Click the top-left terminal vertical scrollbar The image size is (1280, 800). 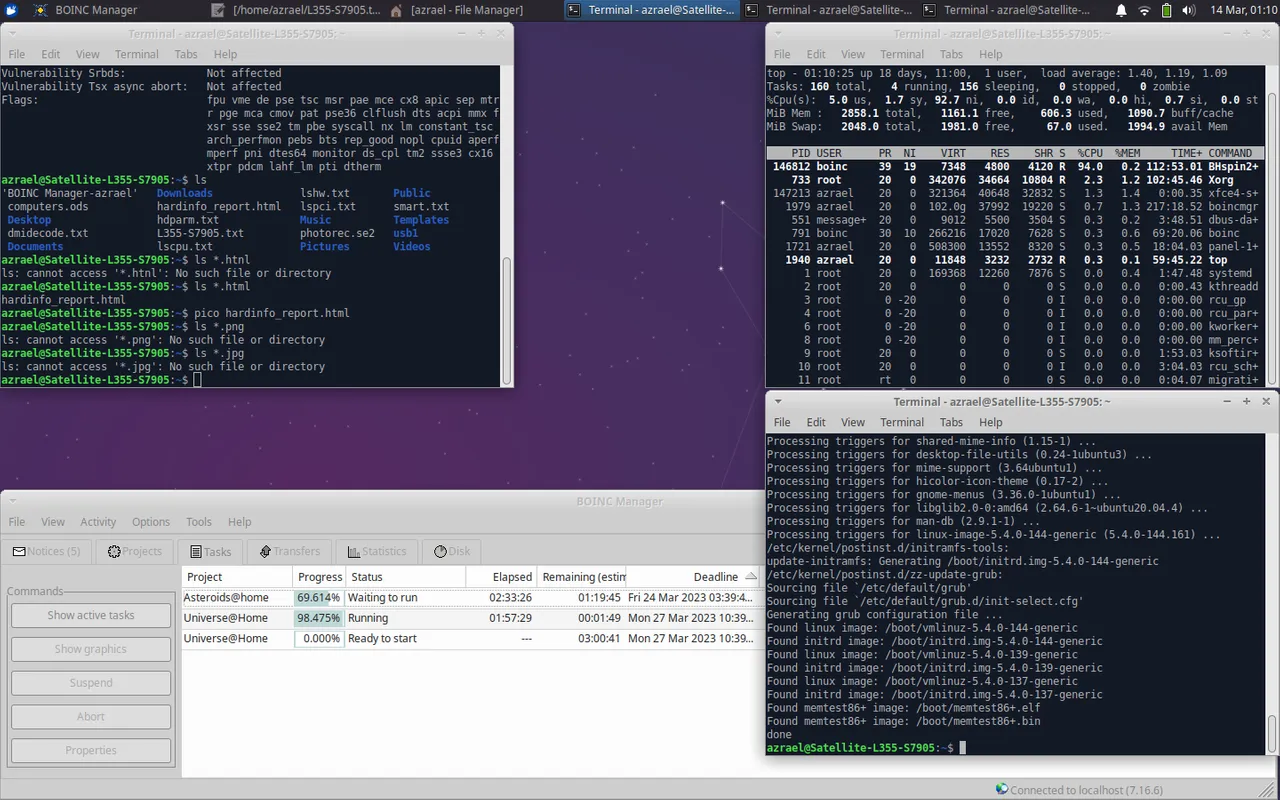pos(507,225)
